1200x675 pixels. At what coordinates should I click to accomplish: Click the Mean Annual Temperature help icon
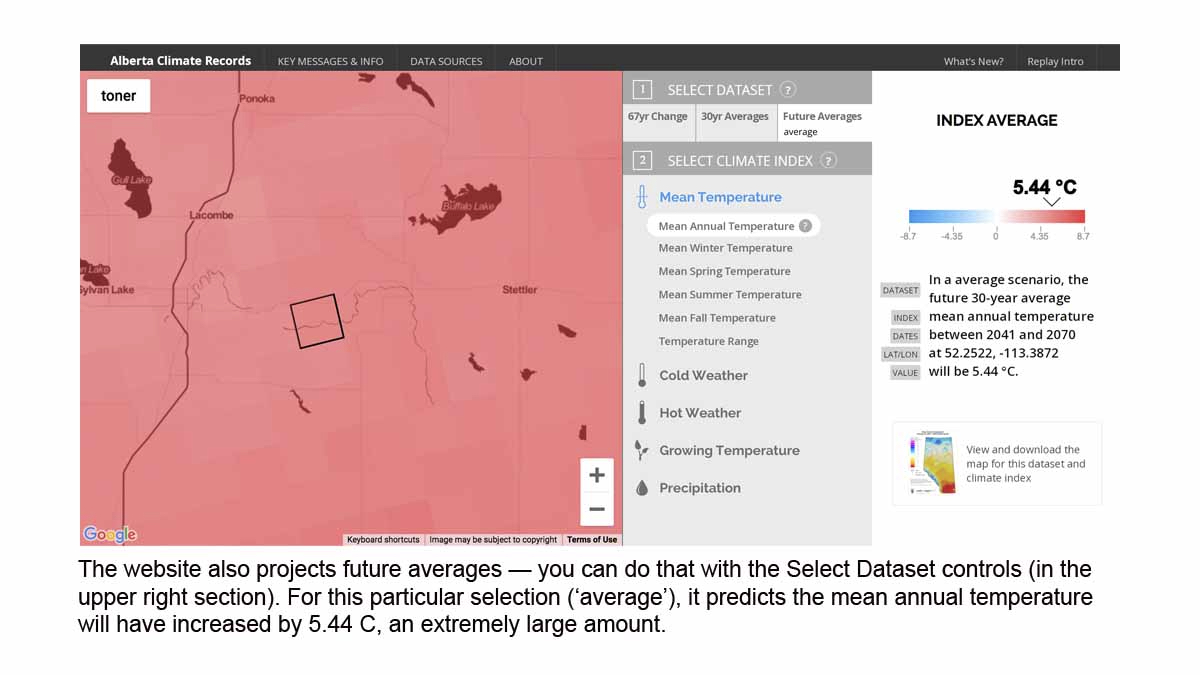pyautogui.click(x=805, y=226)
